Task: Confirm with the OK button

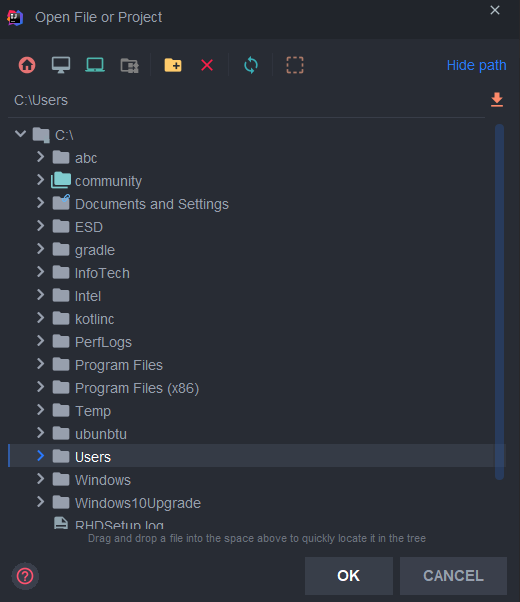Action: [349, 576]
